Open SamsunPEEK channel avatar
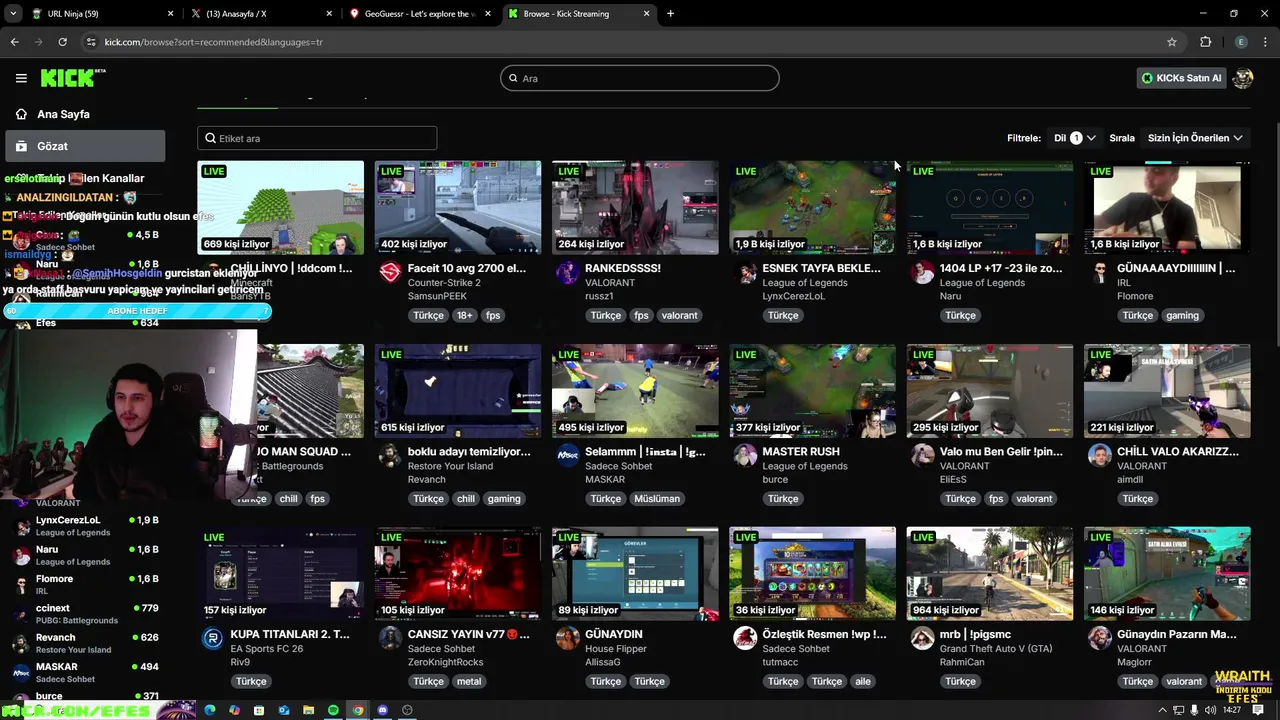 click(x=390, y=272)
